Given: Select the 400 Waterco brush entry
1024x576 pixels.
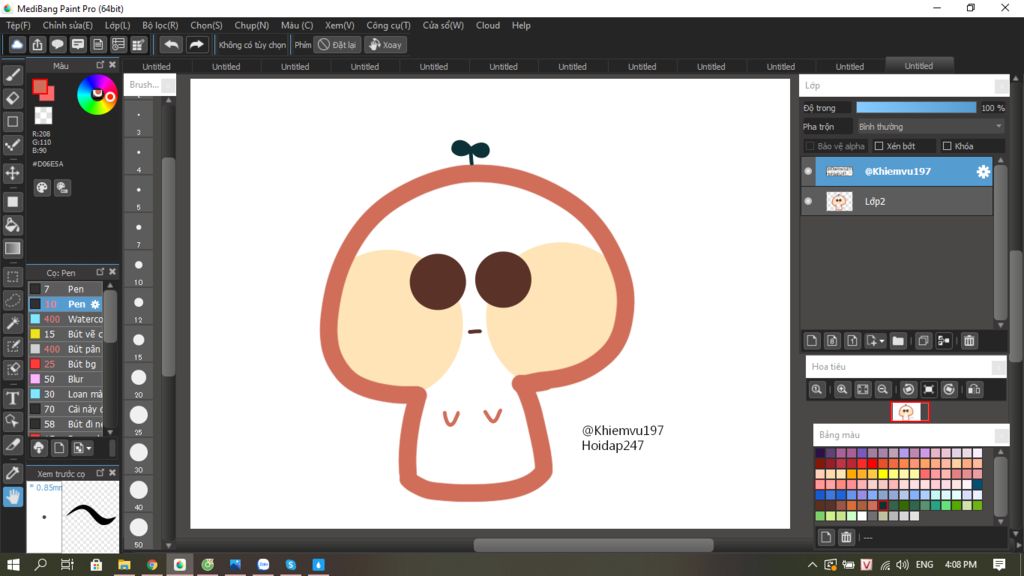Looking at the screenshot, I should (65, 319).
